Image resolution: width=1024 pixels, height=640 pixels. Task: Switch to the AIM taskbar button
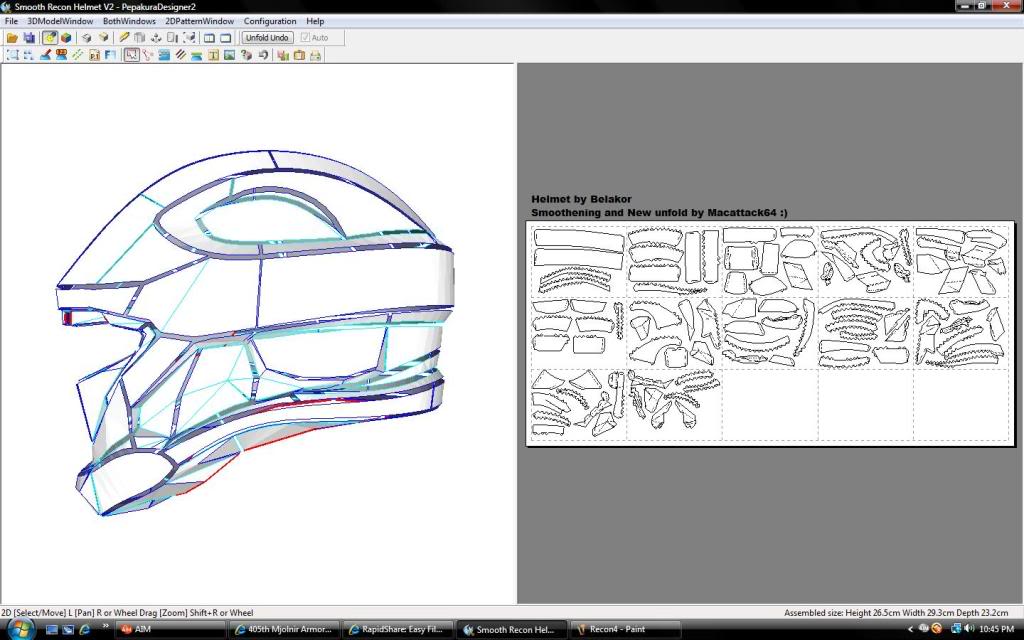(x=170, y=630)
